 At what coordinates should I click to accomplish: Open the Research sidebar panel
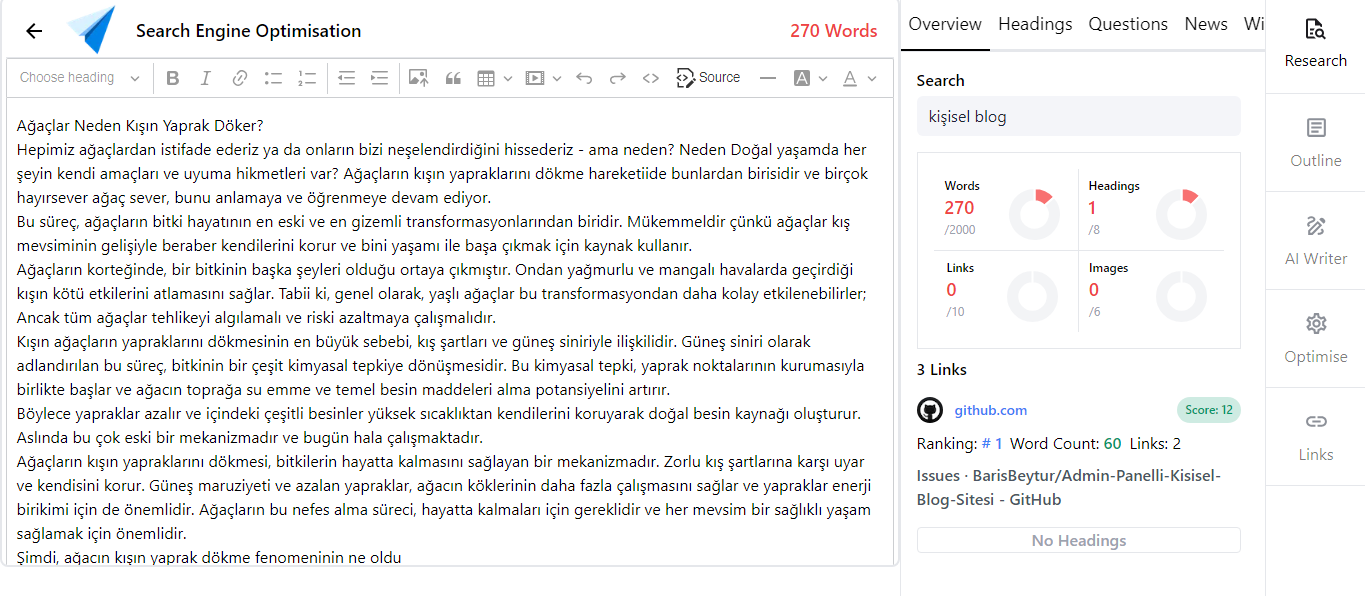[1315, 45]
